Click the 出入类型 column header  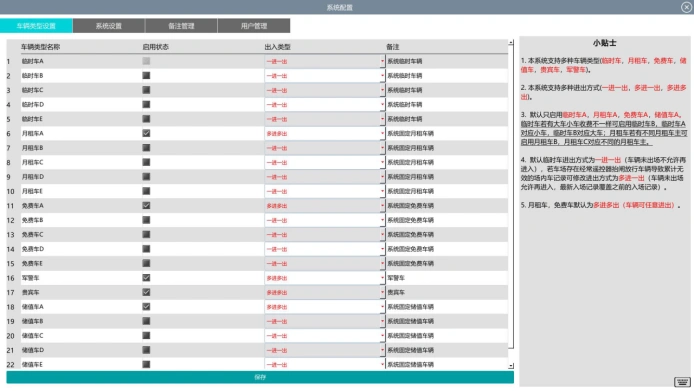pos(278,47)
